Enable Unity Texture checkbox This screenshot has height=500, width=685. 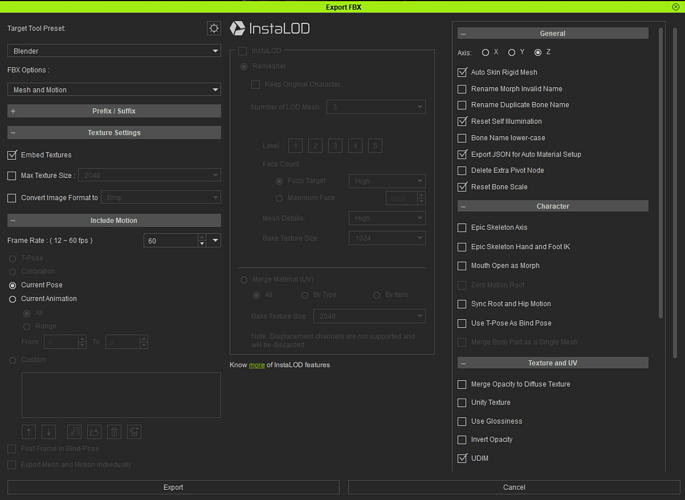[x=462, y=403]
